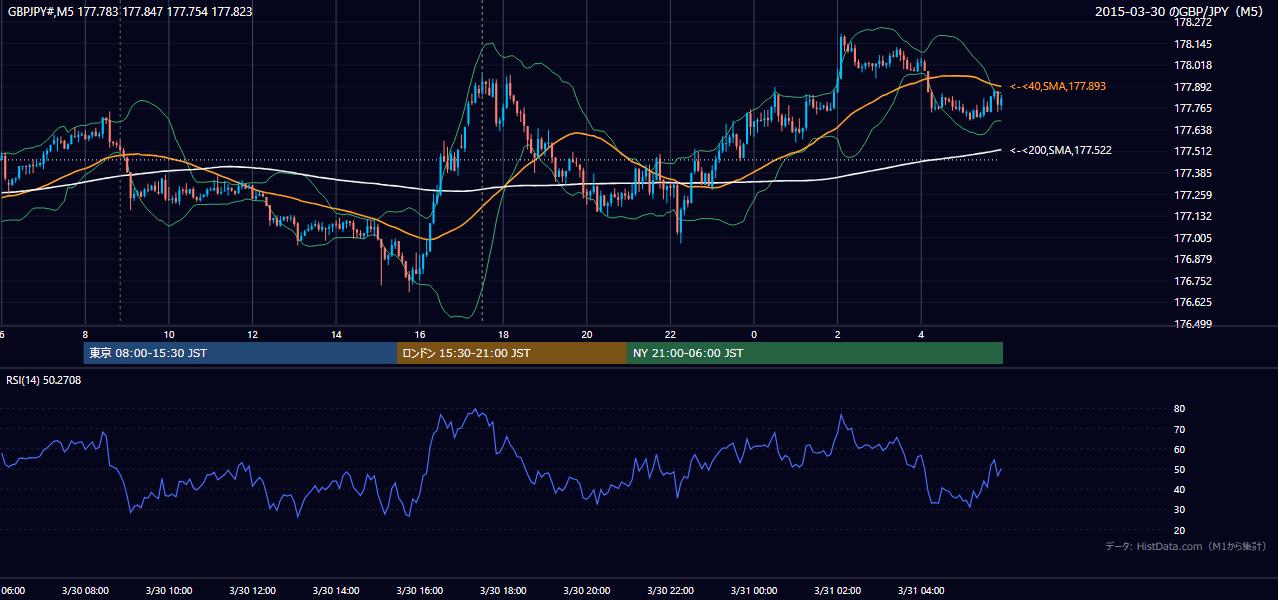The width and height of the screenshot is (1278, 600).
Task: Click price axis label 176.879
Action: coord(1194,259)
